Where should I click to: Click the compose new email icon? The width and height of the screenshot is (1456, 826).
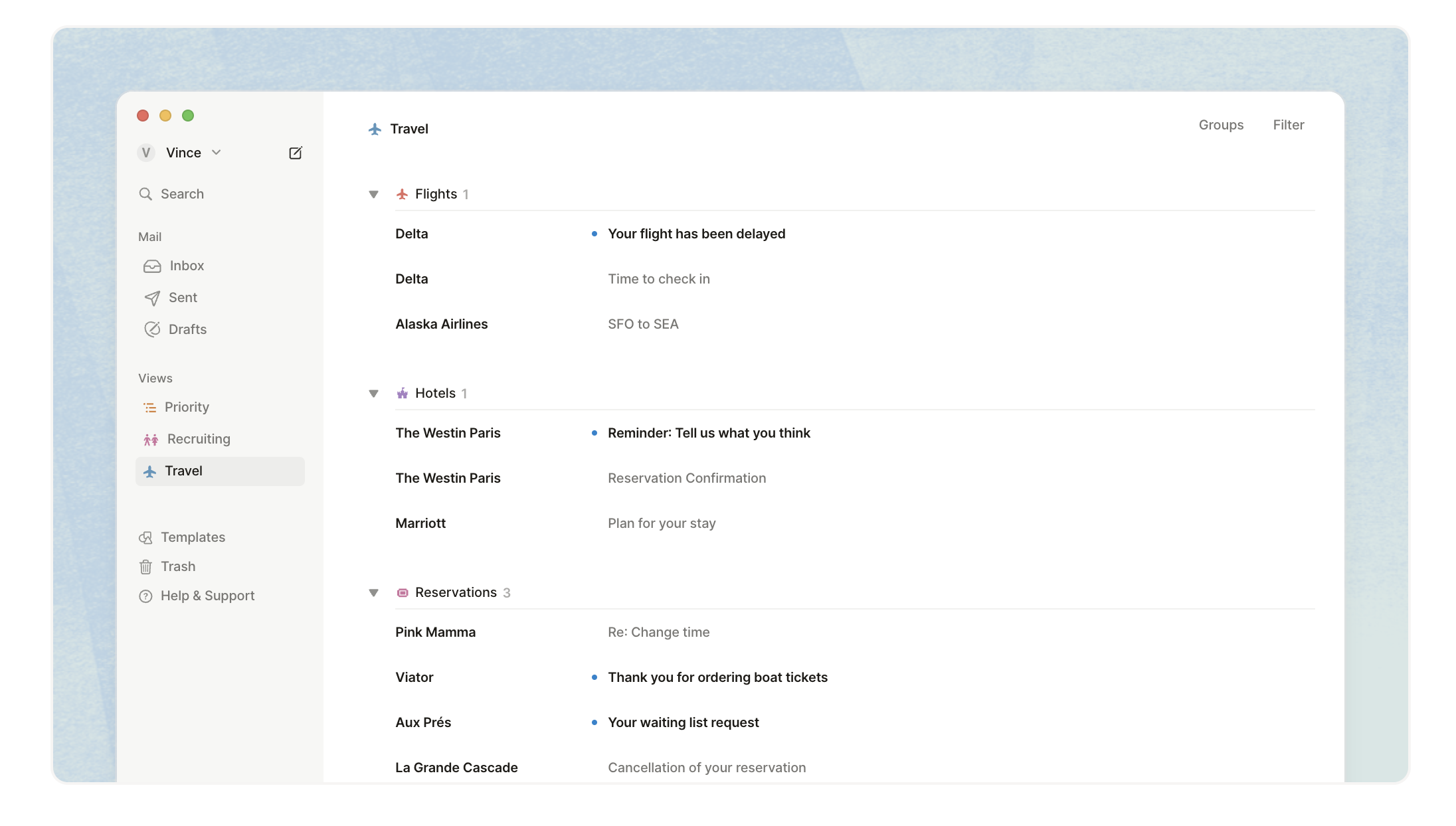[x=295, y=153]
